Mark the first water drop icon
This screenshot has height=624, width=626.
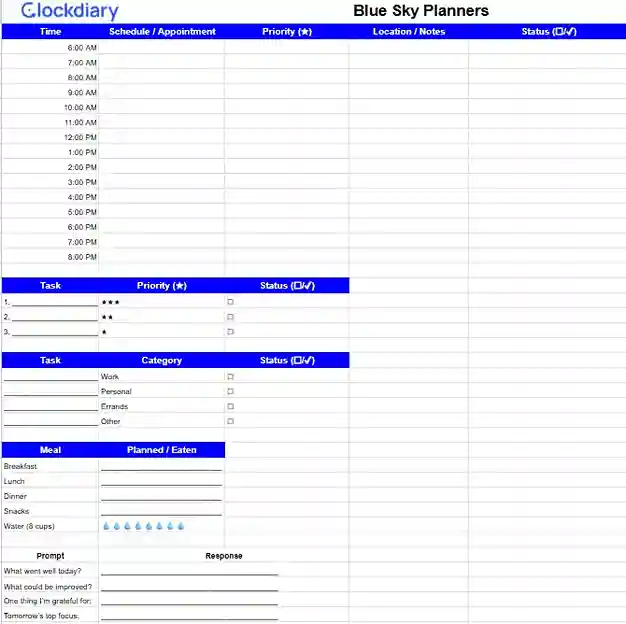(x=106, y=526)
